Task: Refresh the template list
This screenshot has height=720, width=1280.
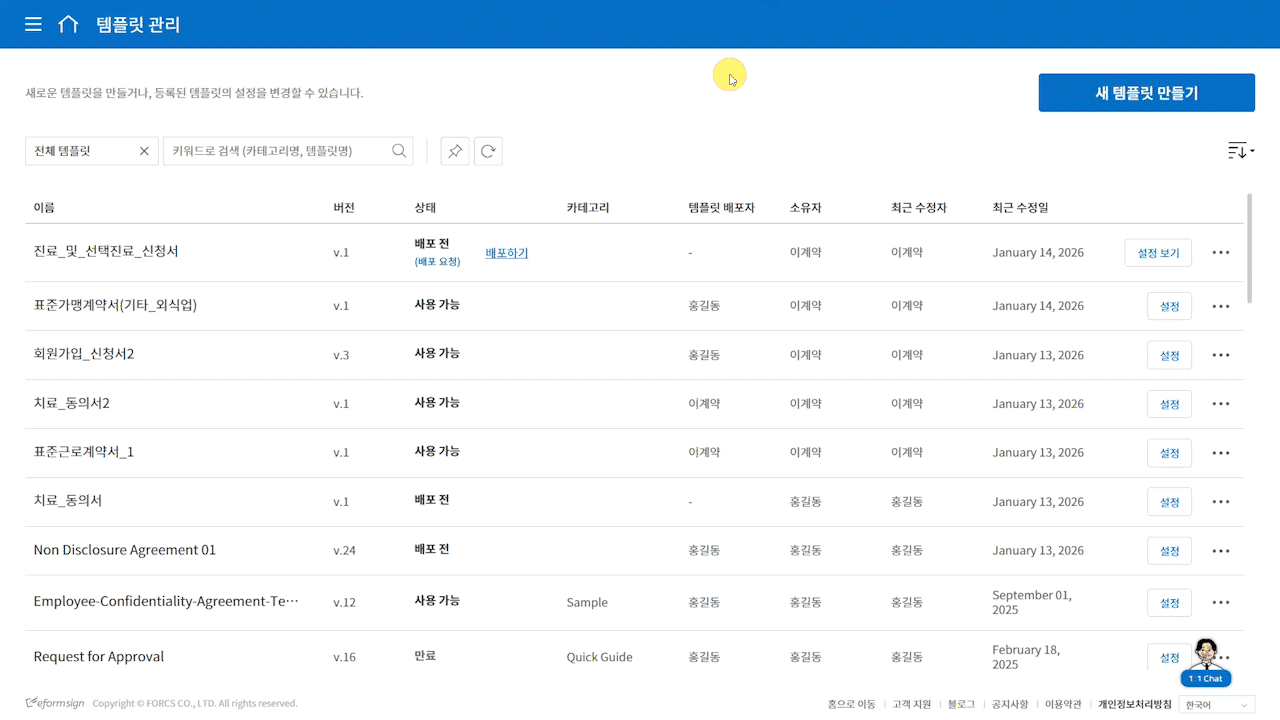Action: coord(488,151)
